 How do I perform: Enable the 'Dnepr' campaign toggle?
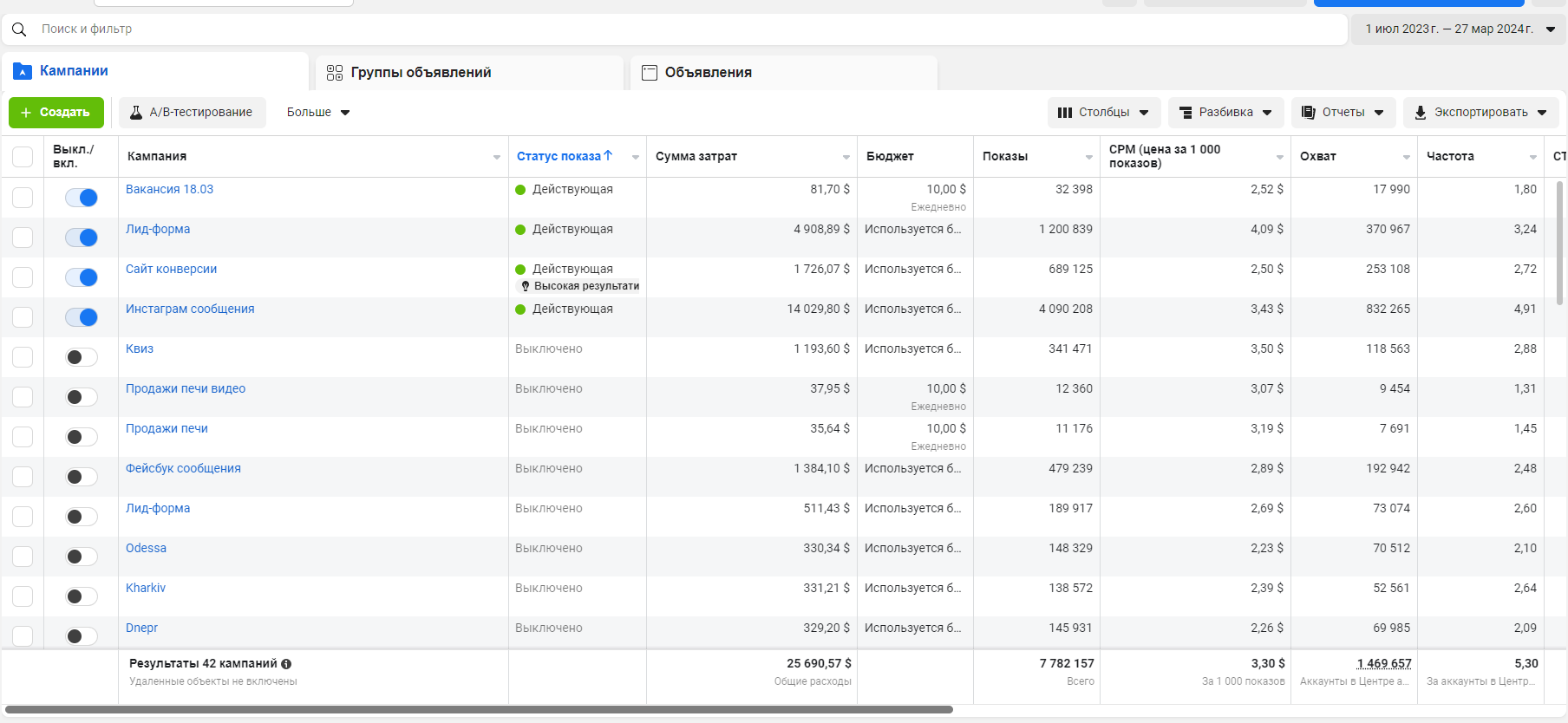coord(82,636)
